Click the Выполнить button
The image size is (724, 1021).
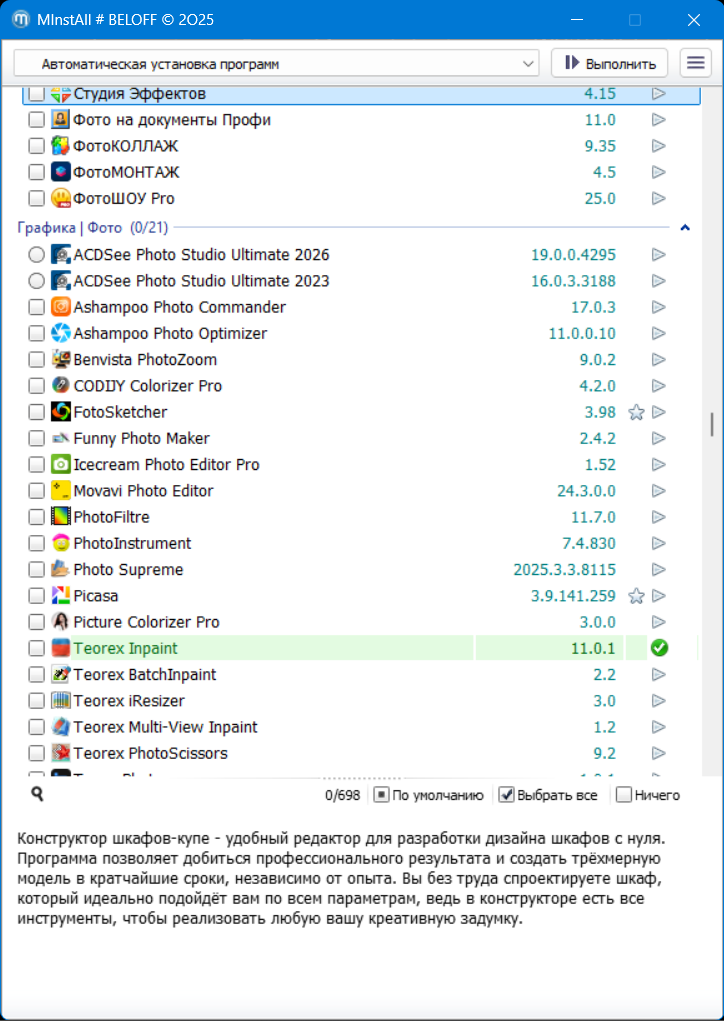coord(609,63)
